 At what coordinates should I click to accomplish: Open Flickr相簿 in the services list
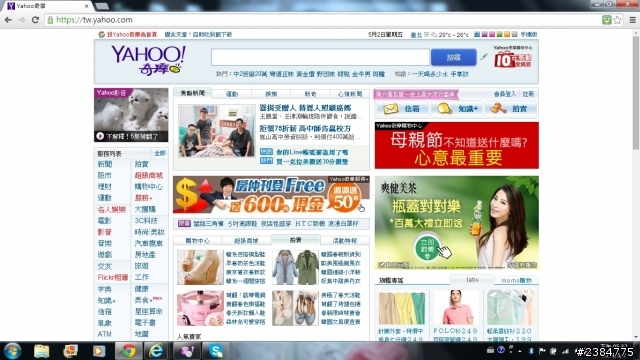click(113, 277)
